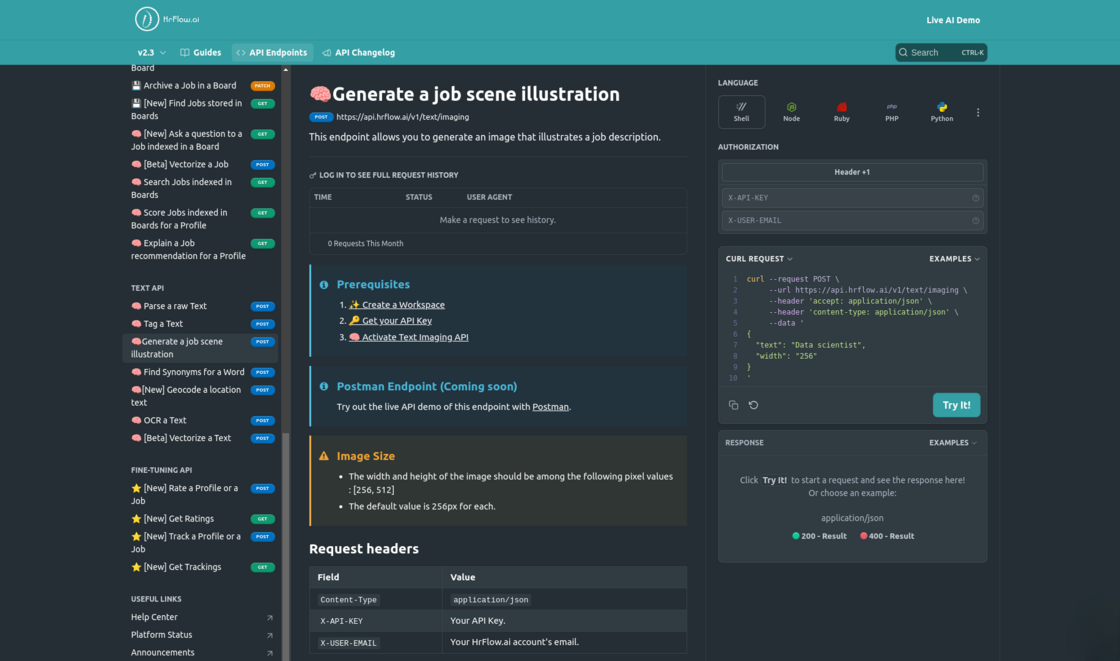Choose the PHP language icon
This screenshot has height=661, width=1120.
891,111
